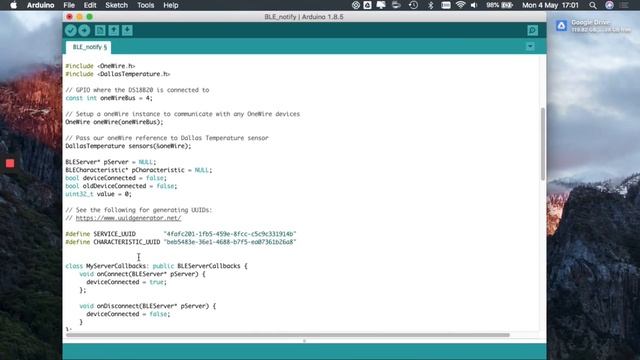Screen dimensions: 640x360
Task: Click the vertical scrollbar thumb in editor
Action: click(543, 144)
